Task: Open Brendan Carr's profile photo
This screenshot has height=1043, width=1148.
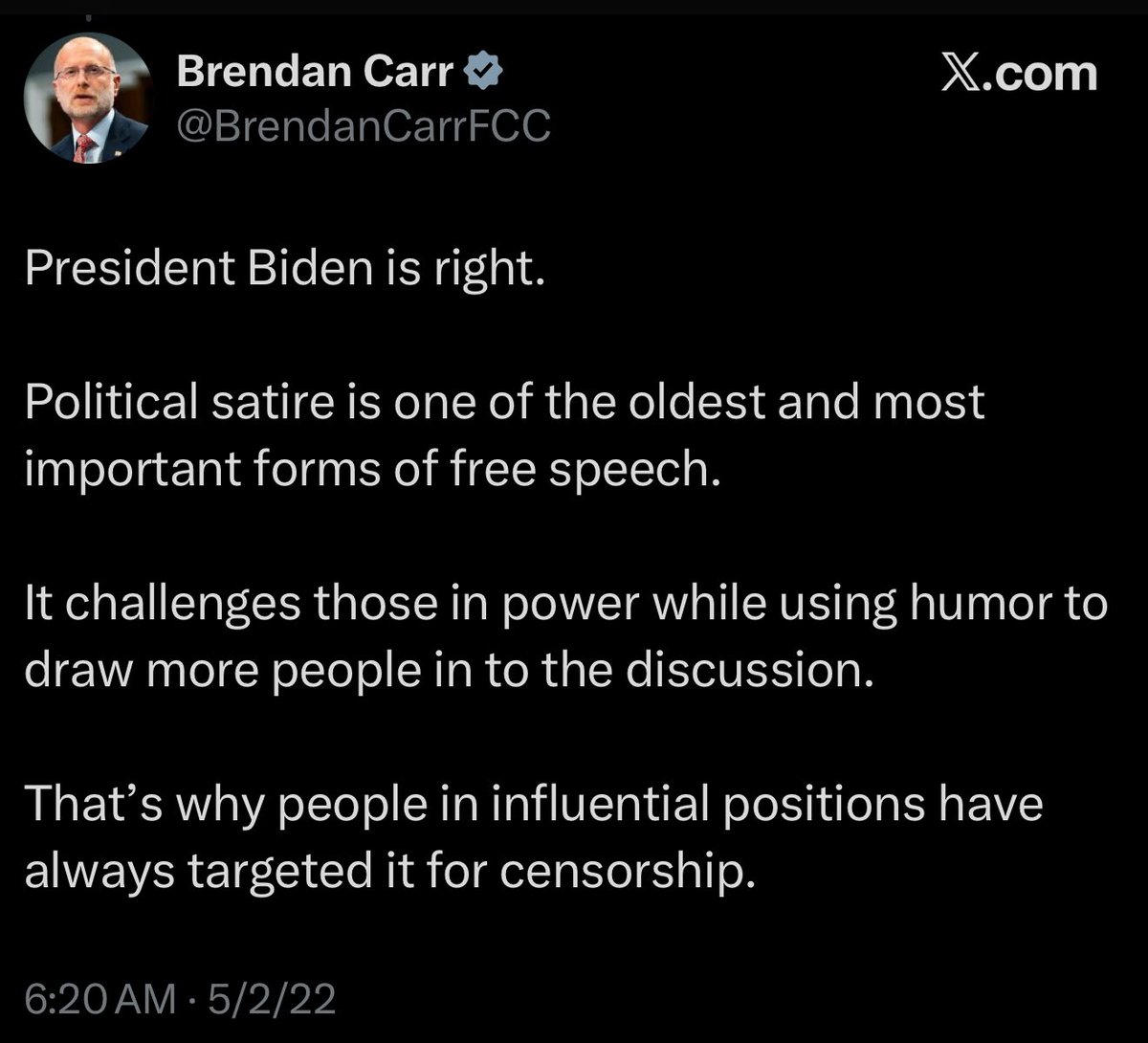Action: click(x=87, y=102)
